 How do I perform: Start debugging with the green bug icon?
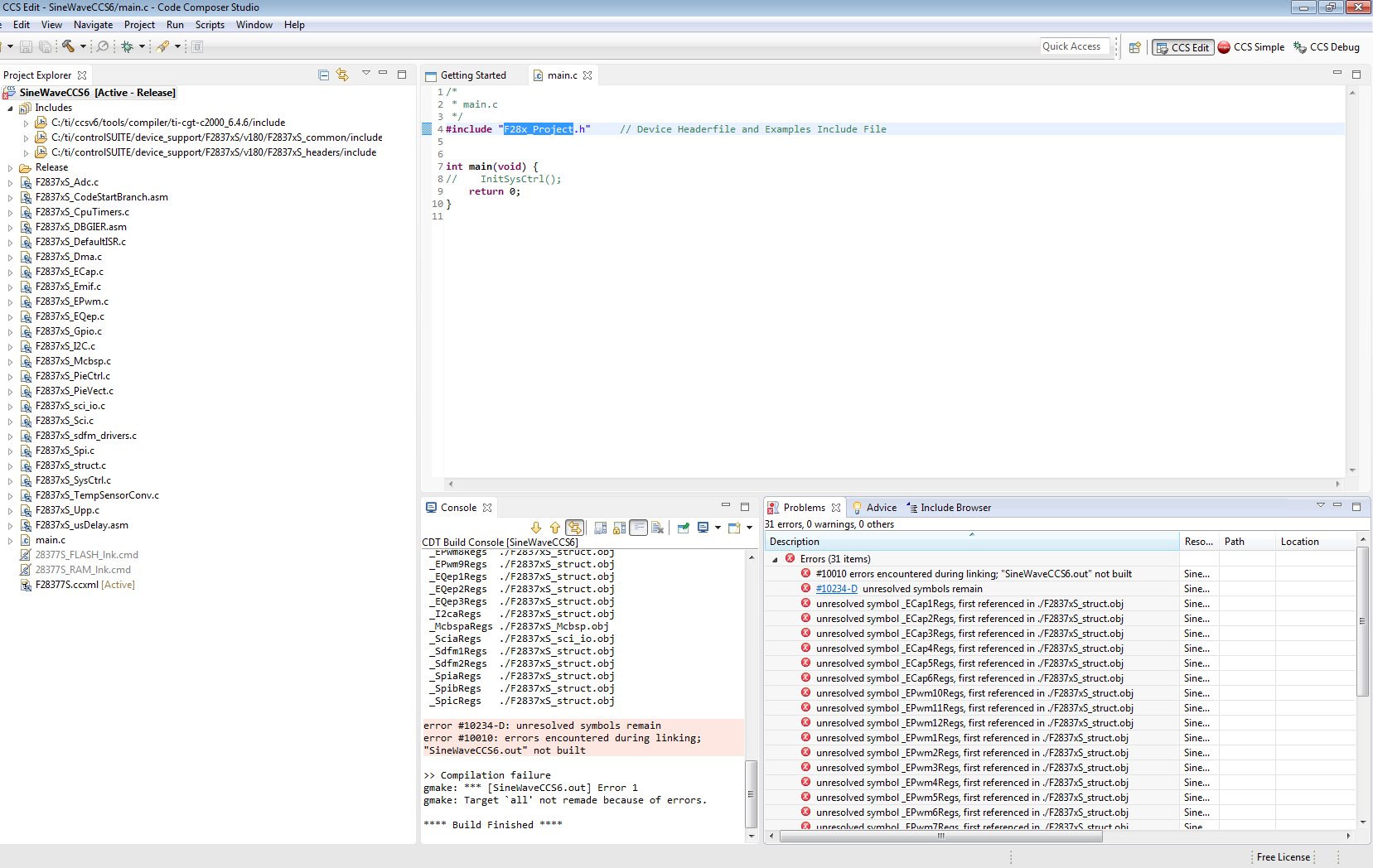pos(127,47)
